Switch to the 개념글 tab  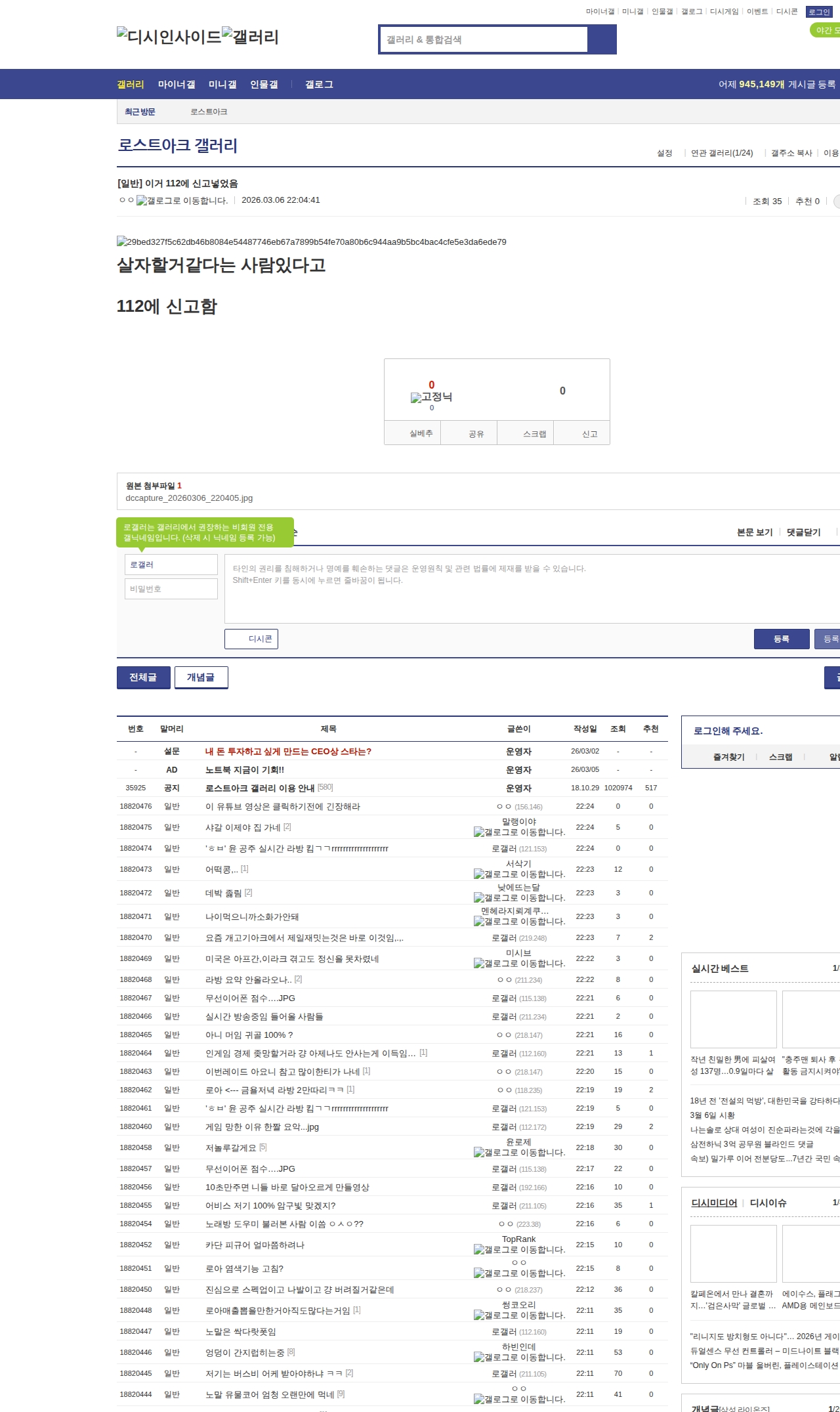201,677
